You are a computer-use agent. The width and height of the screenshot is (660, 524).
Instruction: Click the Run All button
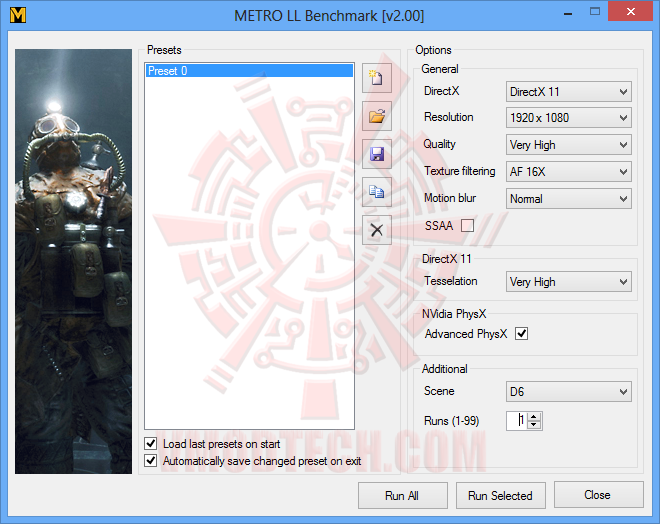(402, 495)
